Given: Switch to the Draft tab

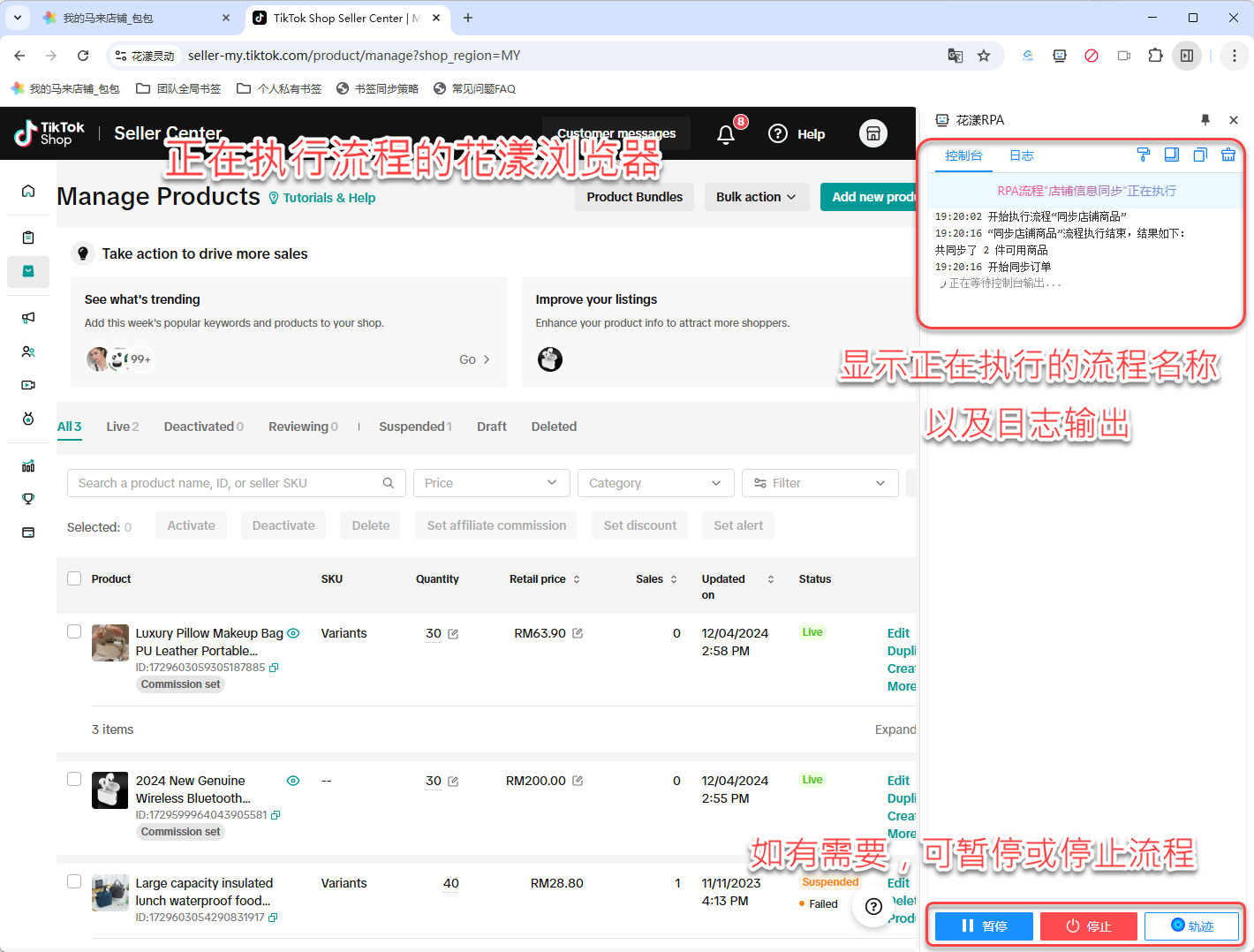Looking at the screenshot, I should pos(492,427).
